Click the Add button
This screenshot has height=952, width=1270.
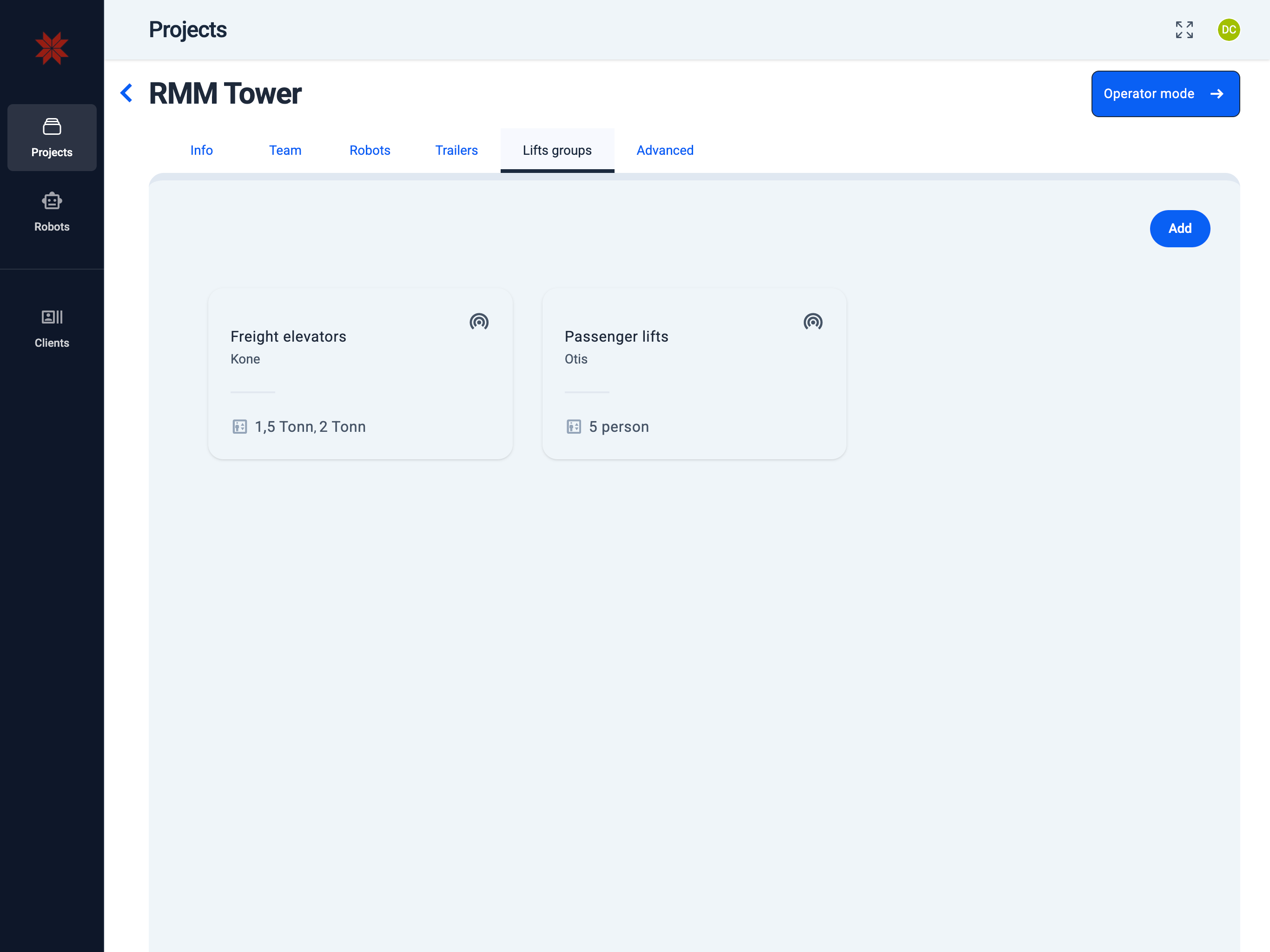[1179, 229]
